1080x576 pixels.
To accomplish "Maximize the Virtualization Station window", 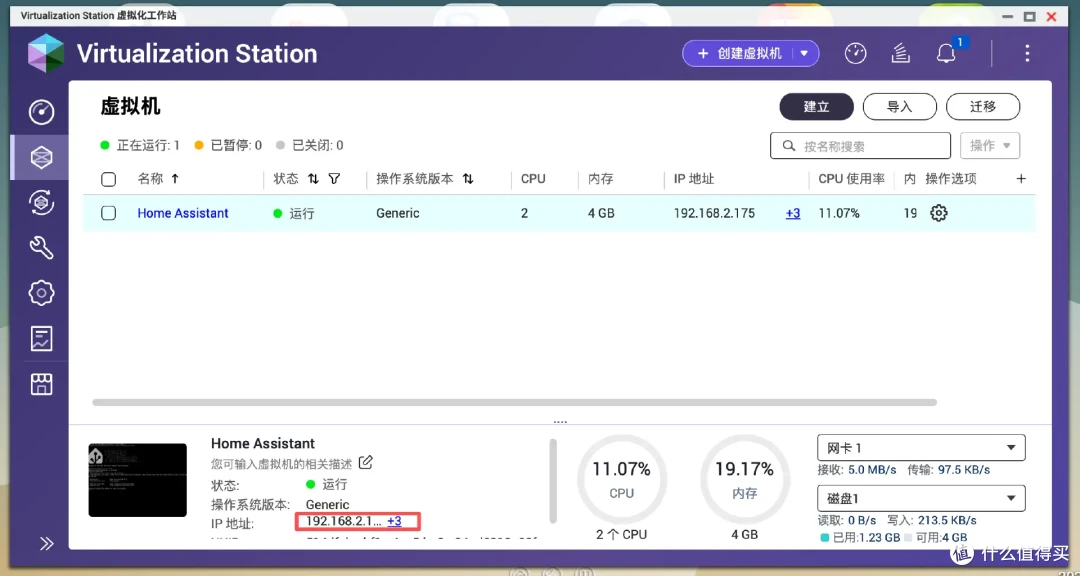I will coord(1029,17).
